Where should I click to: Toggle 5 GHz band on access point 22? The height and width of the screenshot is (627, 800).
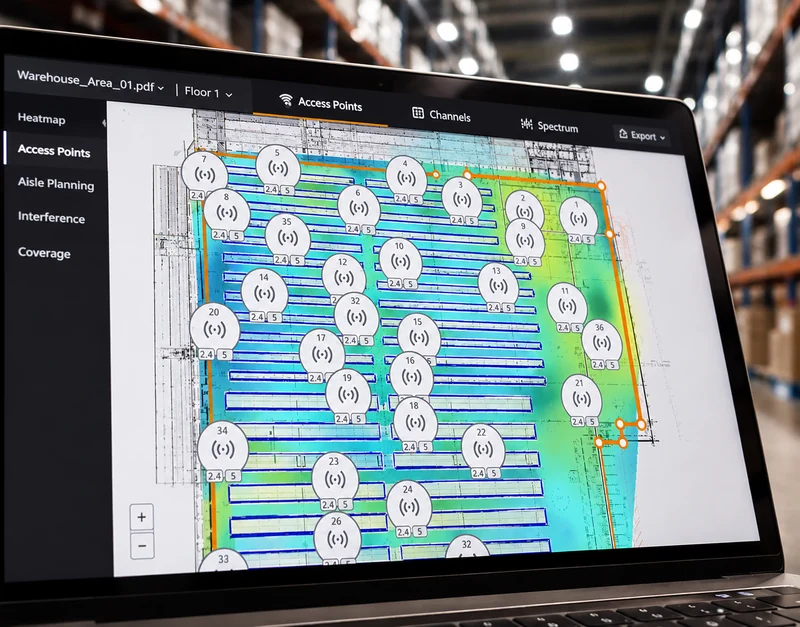tap(493, 473)
